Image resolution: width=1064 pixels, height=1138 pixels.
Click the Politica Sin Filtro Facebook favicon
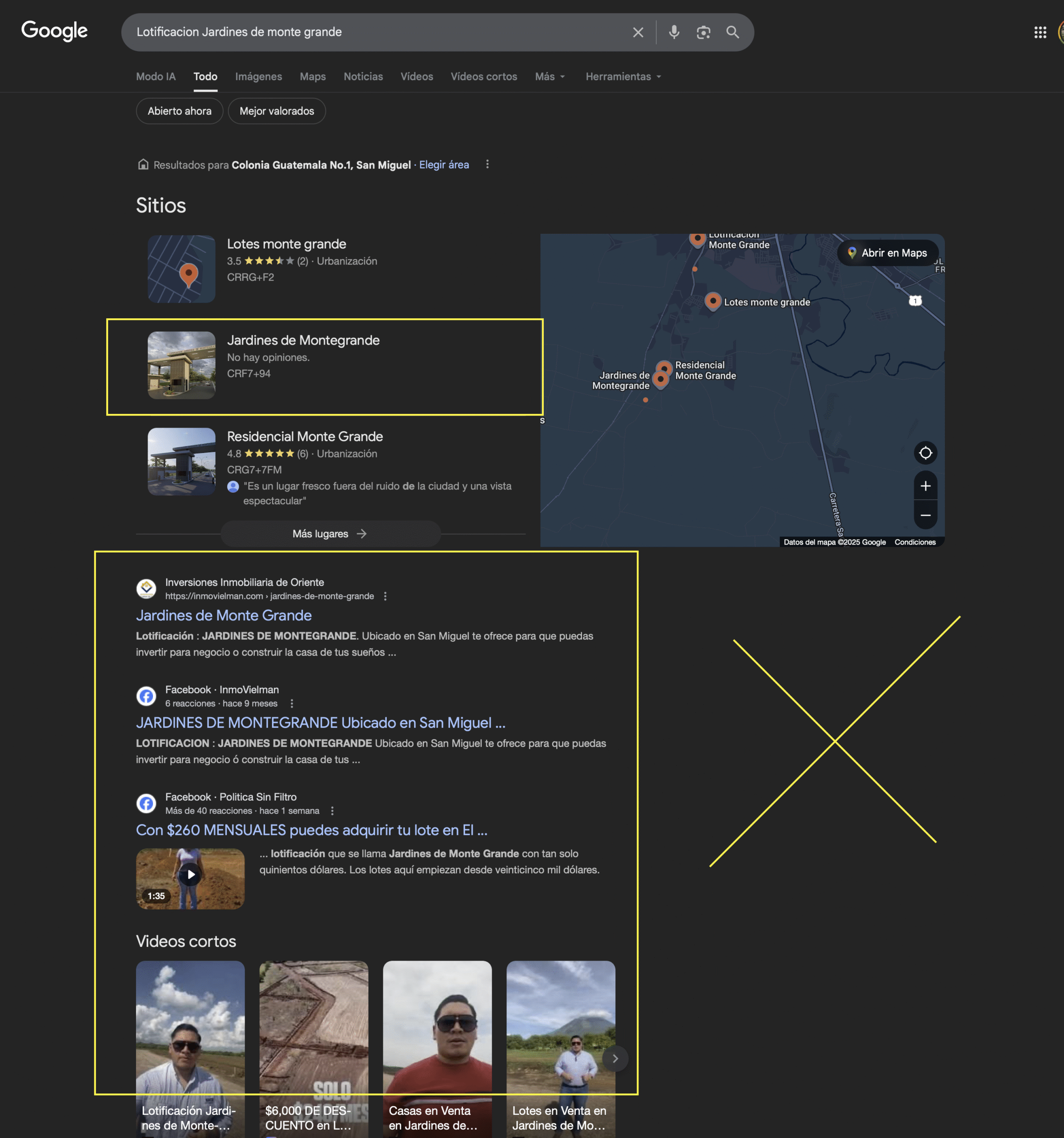[146, 803]
